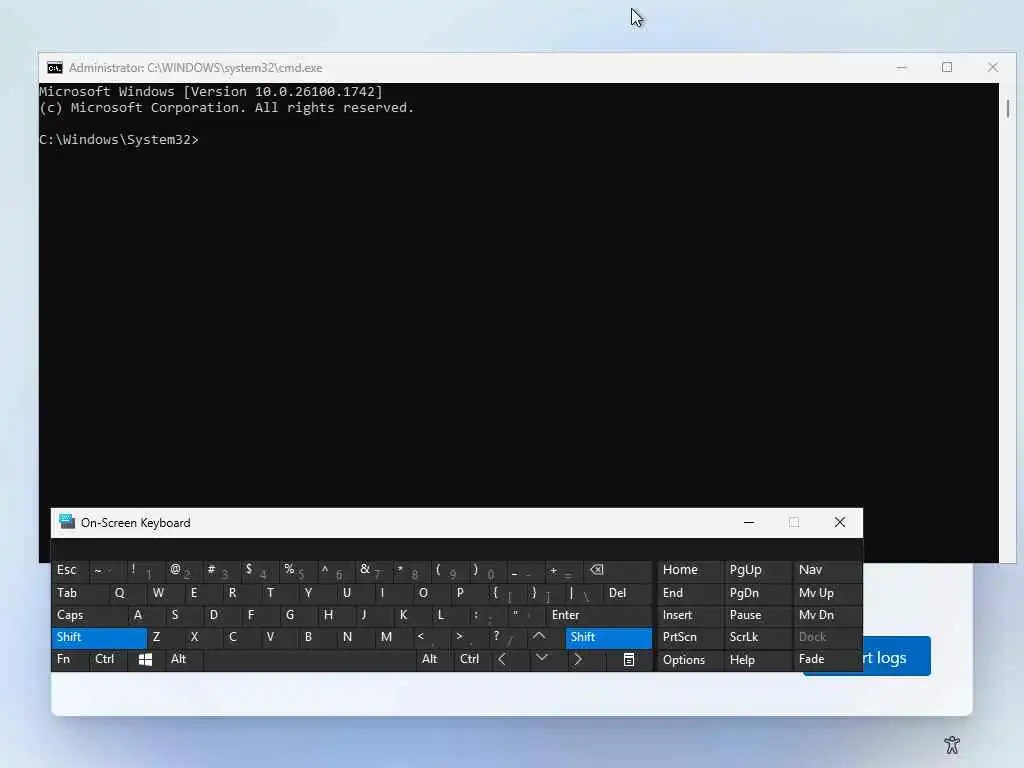The height and width of the screenshot is (768, 1024).
Task: Tap the End key
Action: click(x=690, y=593)
